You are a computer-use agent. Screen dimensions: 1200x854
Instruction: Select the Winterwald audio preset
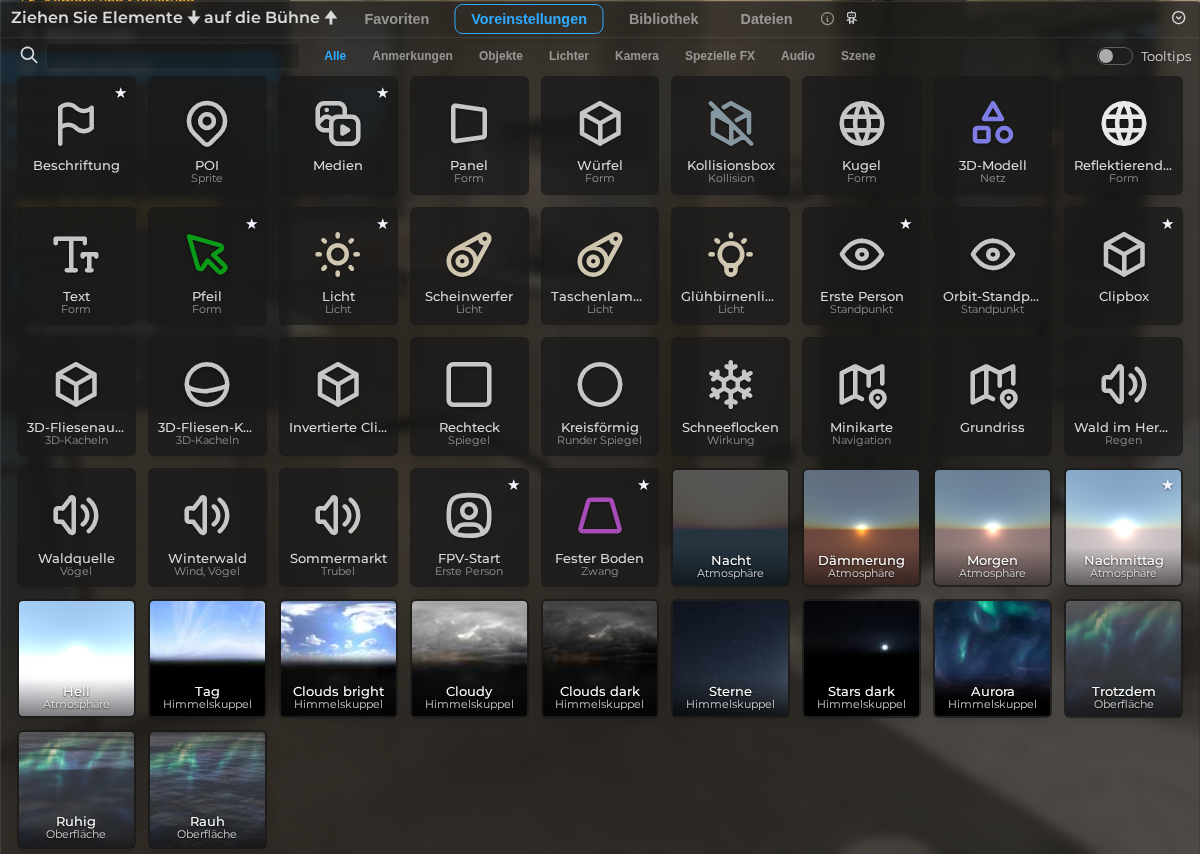point(207,528)
